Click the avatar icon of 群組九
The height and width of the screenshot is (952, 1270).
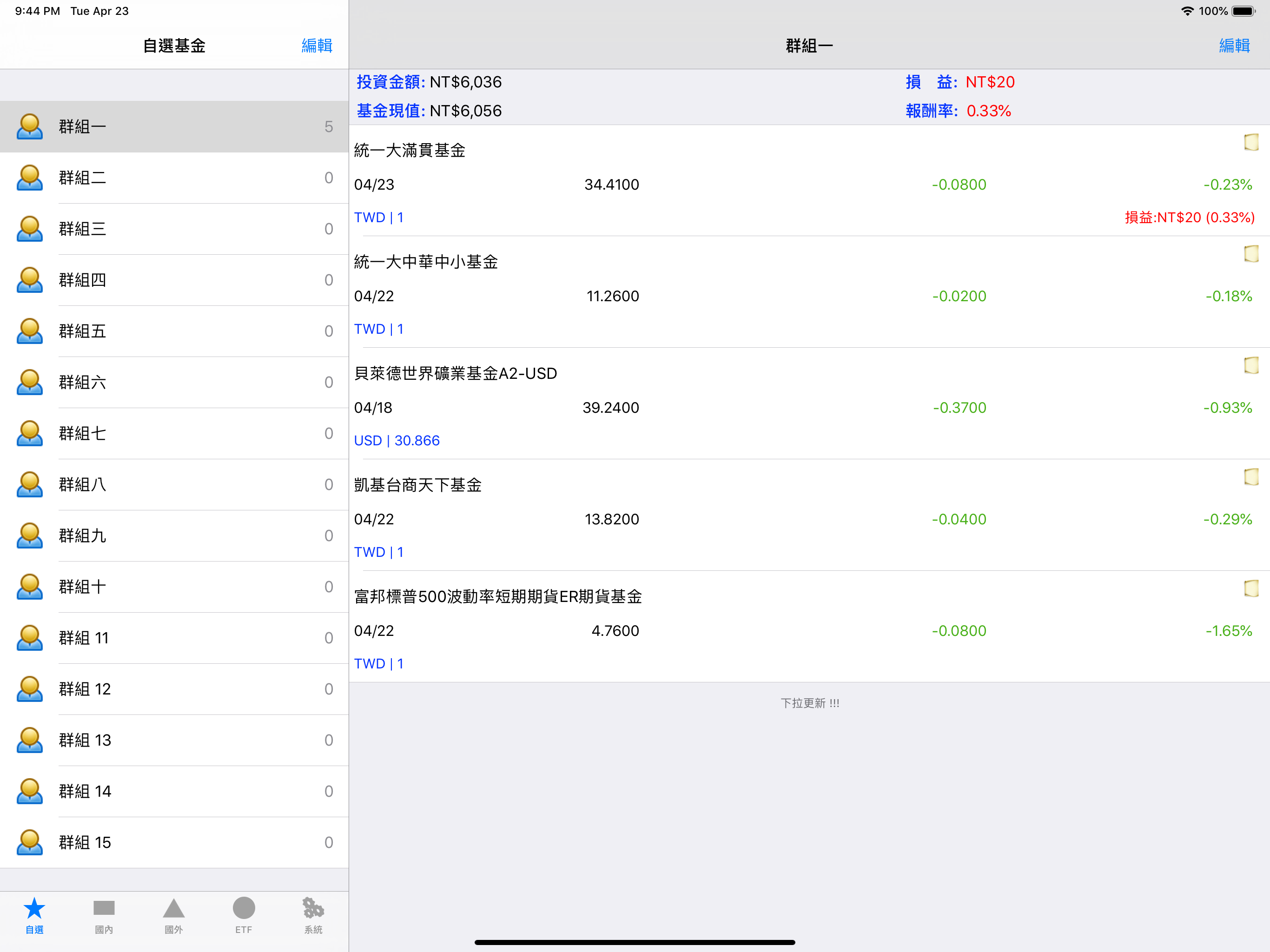click(x=30, y=535)
